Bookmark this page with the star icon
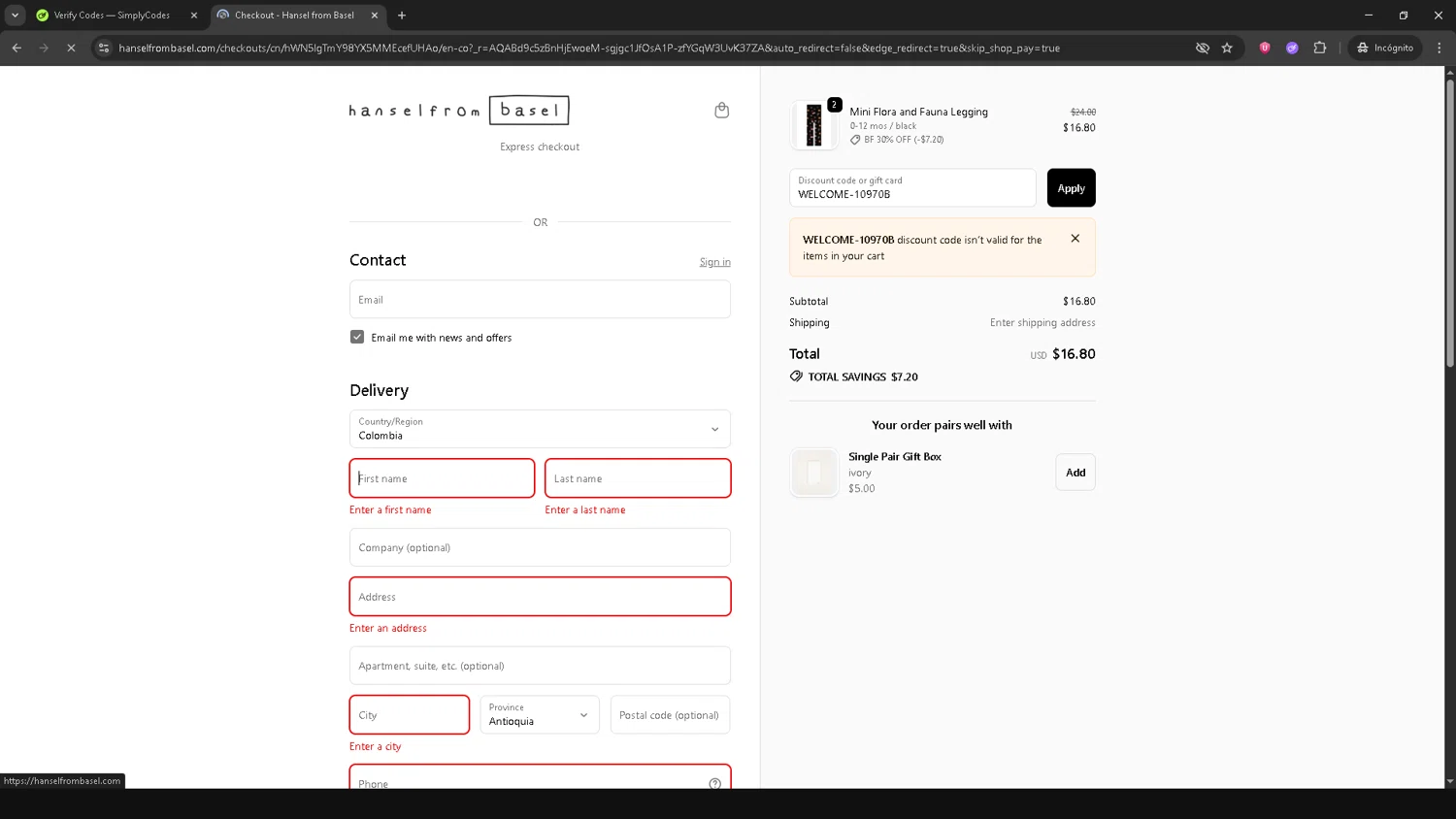 (1227, 48)
